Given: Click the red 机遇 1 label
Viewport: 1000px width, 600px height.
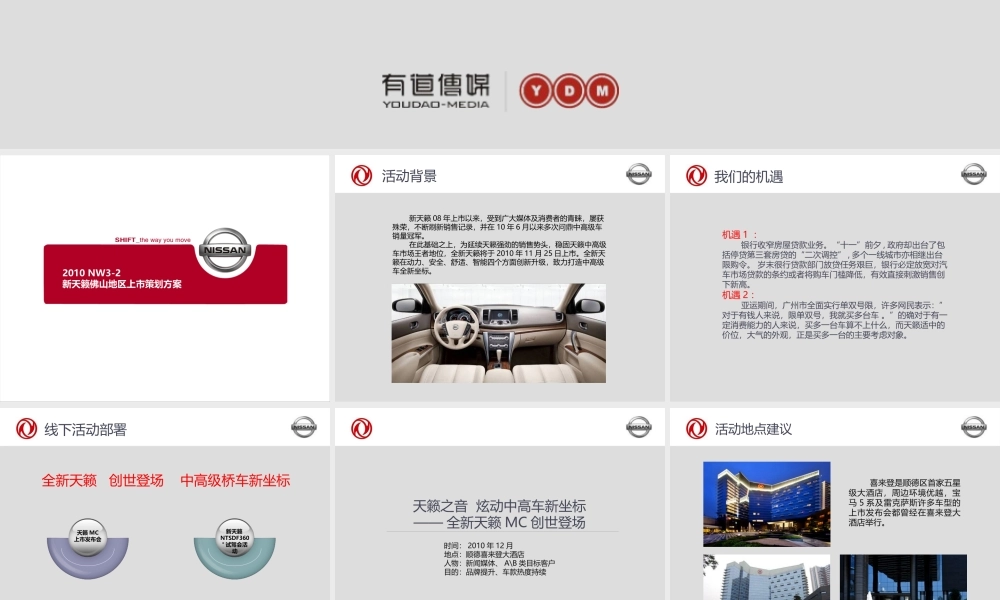Looking at the screenshot, I should [x=739, y=235].
